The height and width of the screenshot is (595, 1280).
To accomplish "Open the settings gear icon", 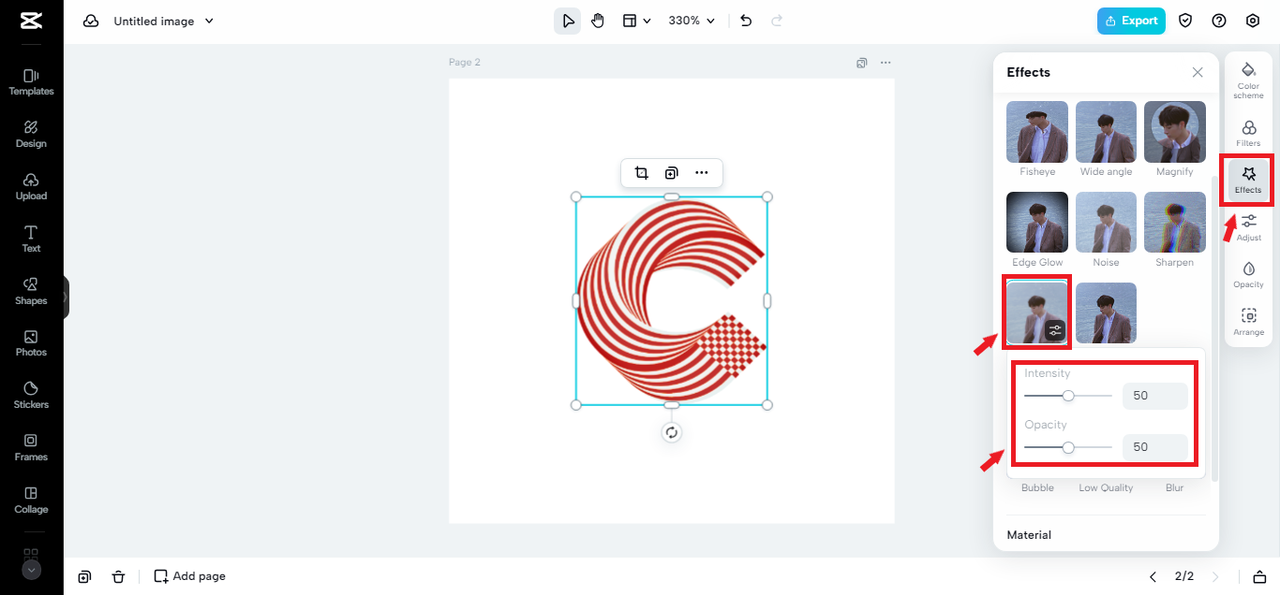I will point(1253,21).
